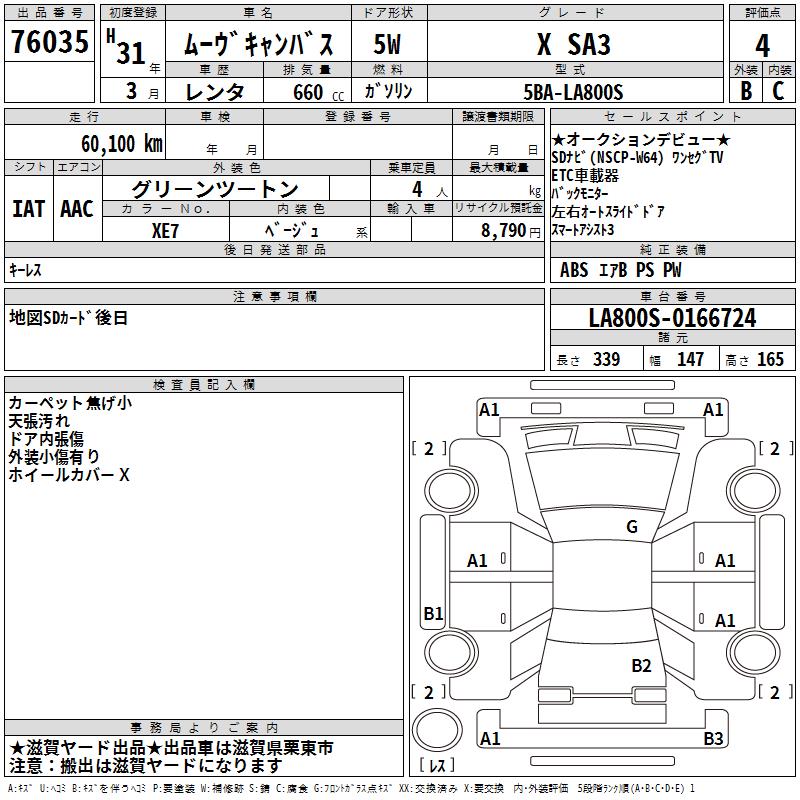
Task: Click the car name ムーヴキャンバス
Action: pyautogui.click(x=258, y=44)
